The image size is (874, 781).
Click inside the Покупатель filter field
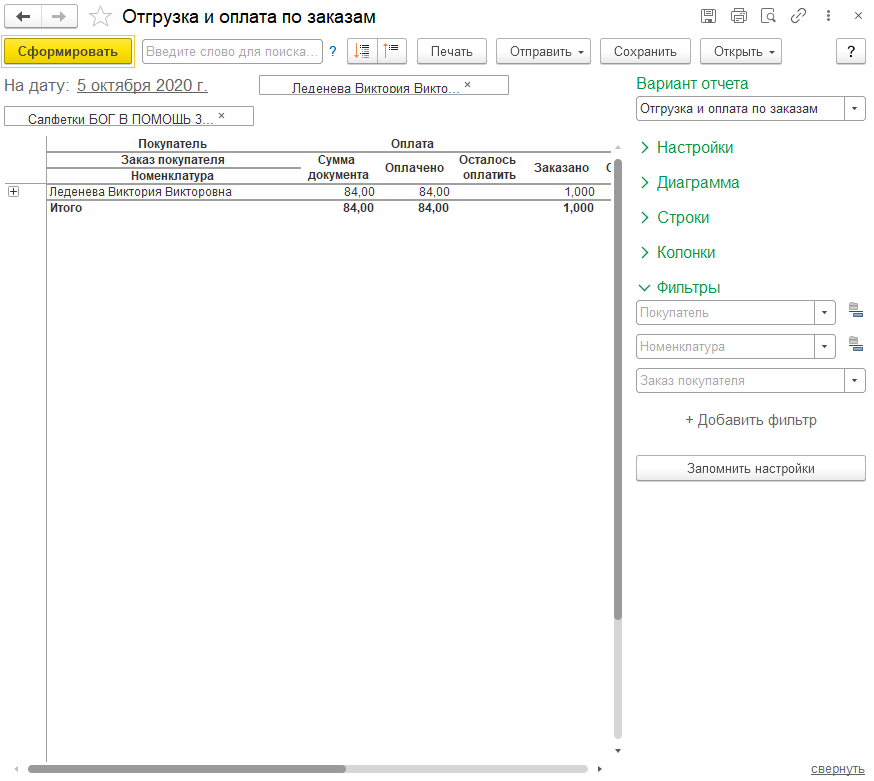[x=725, y=313]
